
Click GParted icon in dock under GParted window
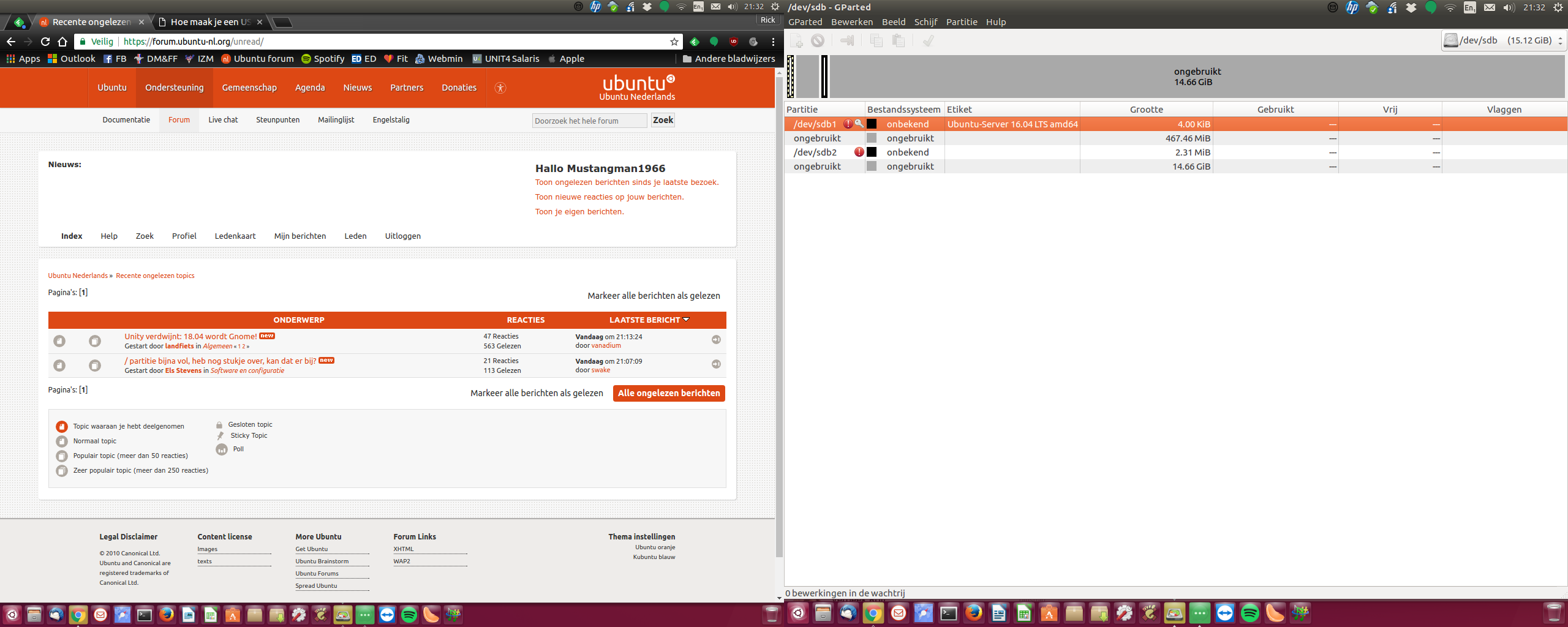coord(1174,613)
